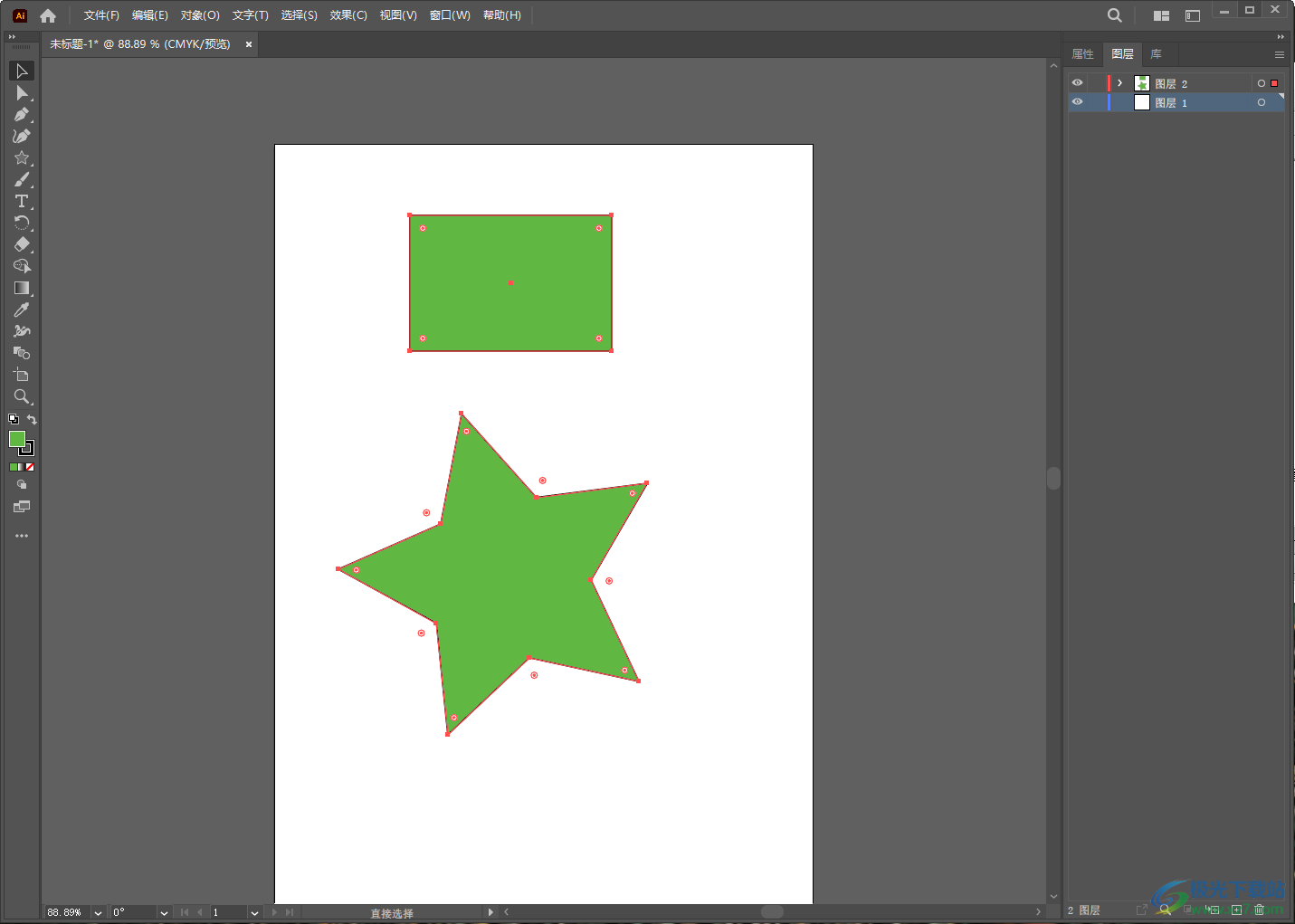Image resolution: width=1295 pixels, height=924 pixels.
Task: Open 窗口(W) menu
Action: (x=450, y=15)
